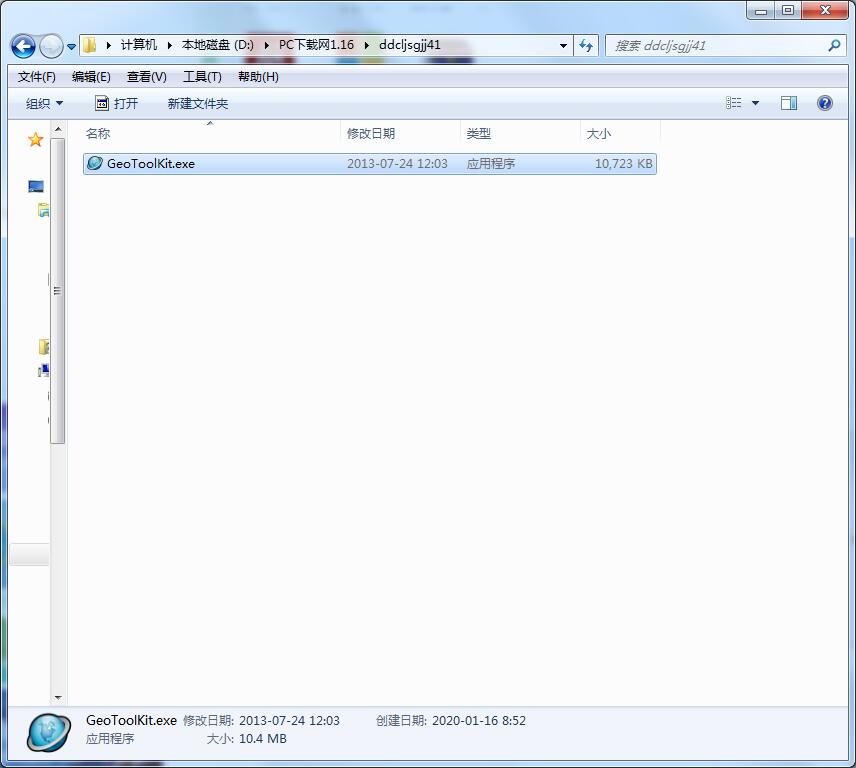Click the Back navigation arrow button
Image resolution: width=856 pixels, height=768 pixels.
[23, 46]
